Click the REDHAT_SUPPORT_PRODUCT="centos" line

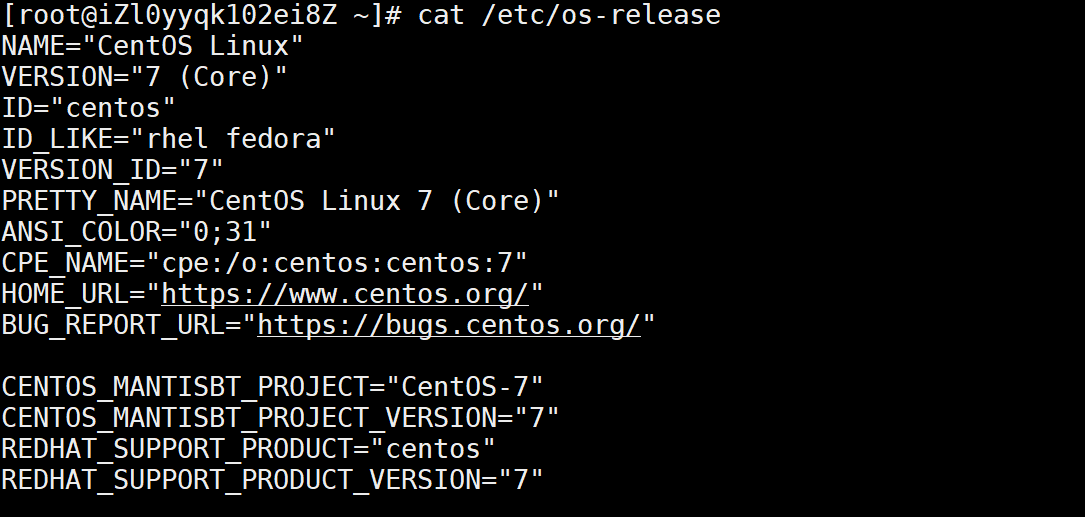tap(248, 449)
